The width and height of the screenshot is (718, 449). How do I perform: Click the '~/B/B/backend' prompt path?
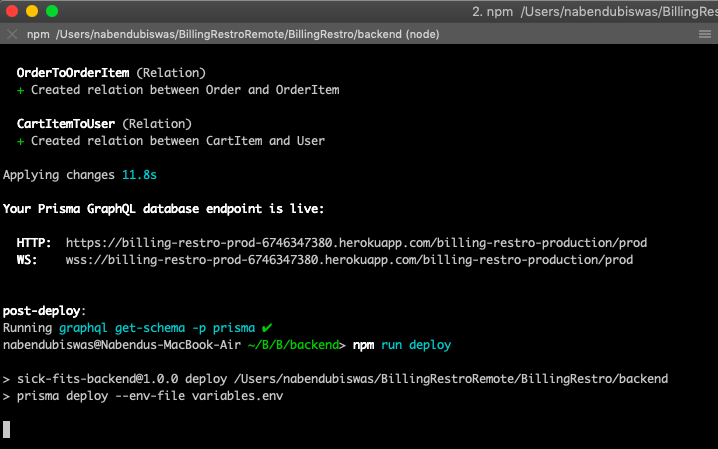pos(294,345)
